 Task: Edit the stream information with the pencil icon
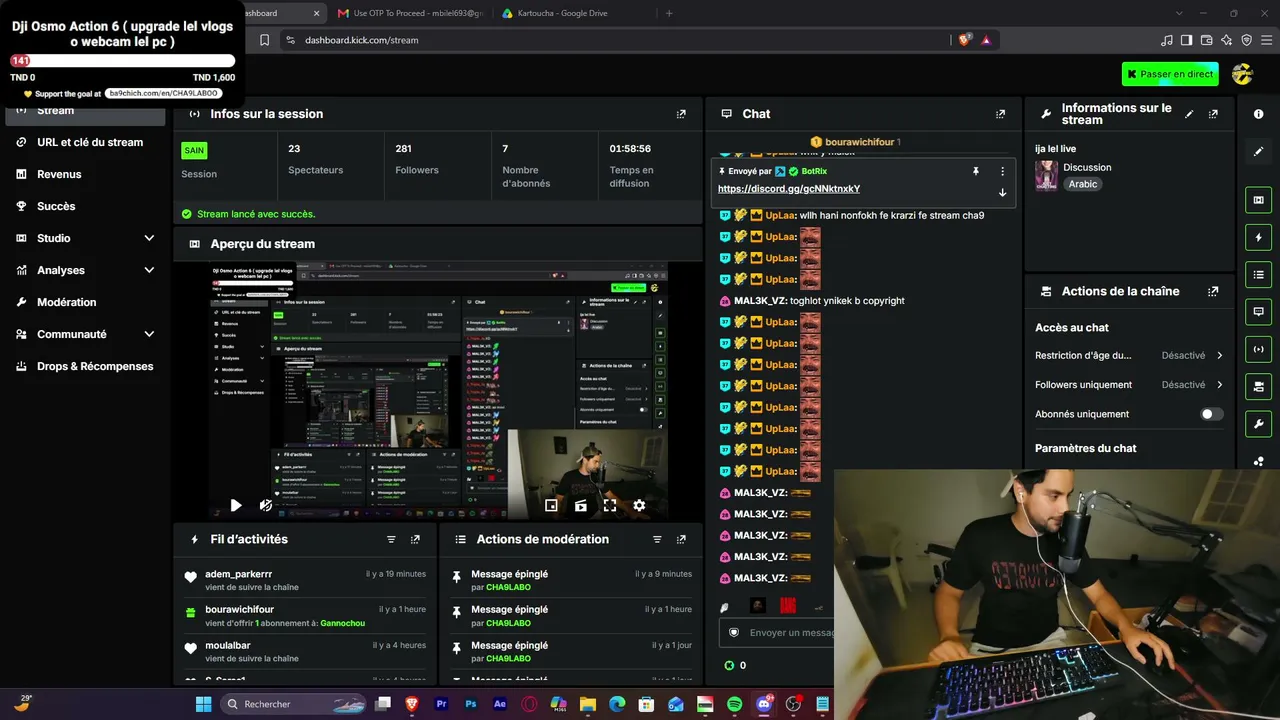tap(1189, 114)
